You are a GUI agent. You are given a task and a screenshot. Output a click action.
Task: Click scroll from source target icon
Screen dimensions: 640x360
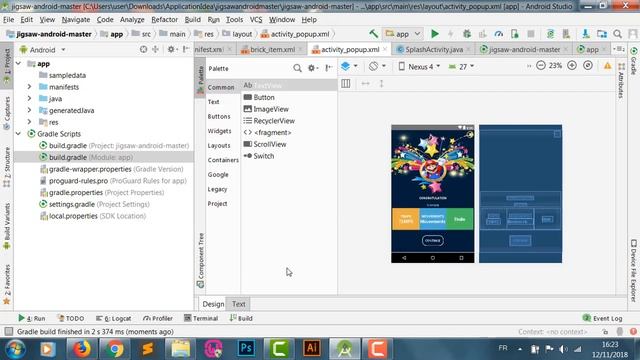[x=143, y=49]
